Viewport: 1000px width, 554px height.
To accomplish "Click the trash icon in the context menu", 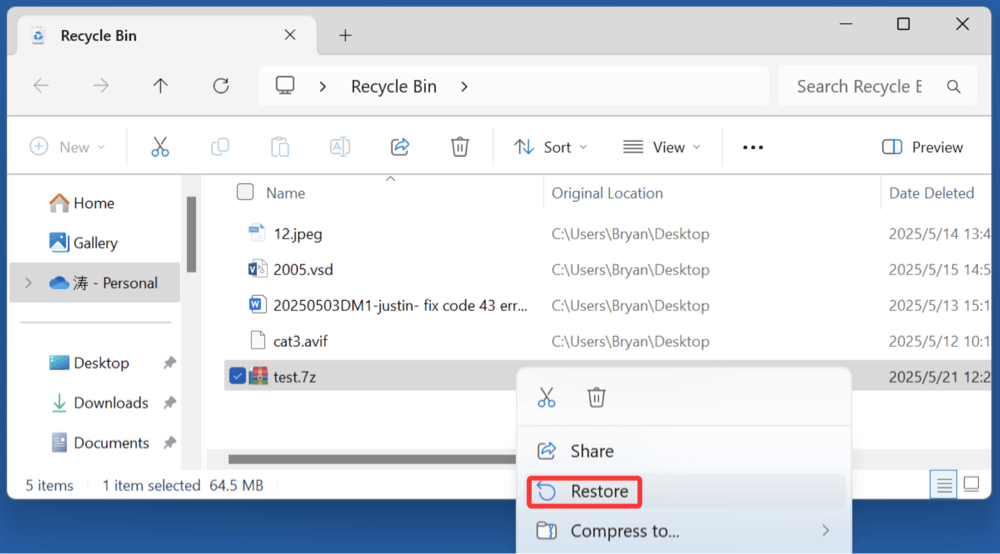I will [x=596, y=397].
